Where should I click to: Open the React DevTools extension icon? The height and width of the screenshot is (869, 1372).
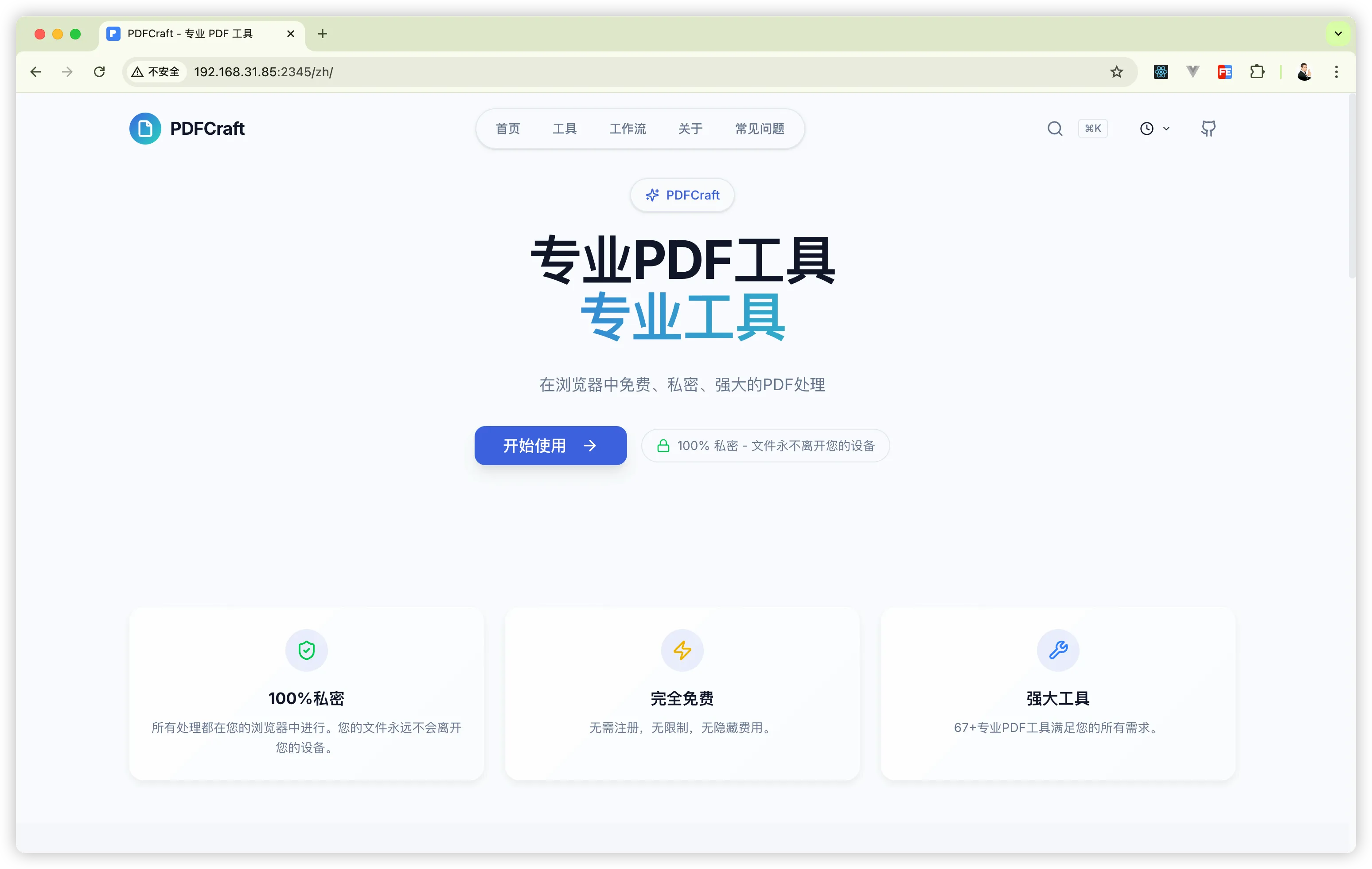pyautogui.click(x=1161, y=72)
